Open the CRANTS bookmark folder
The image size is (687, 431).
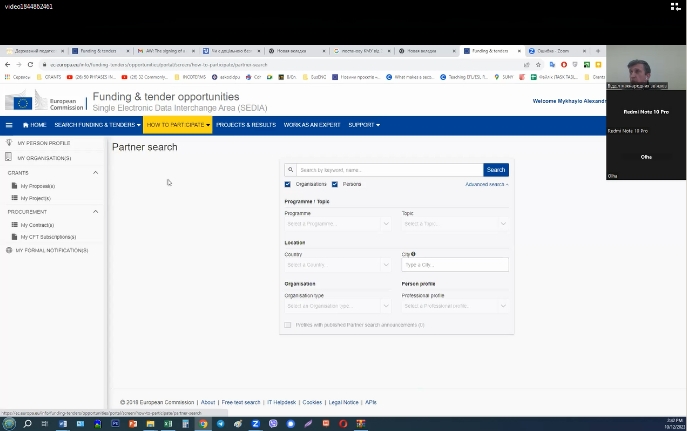pyautogui.click(x=49, y=77)
